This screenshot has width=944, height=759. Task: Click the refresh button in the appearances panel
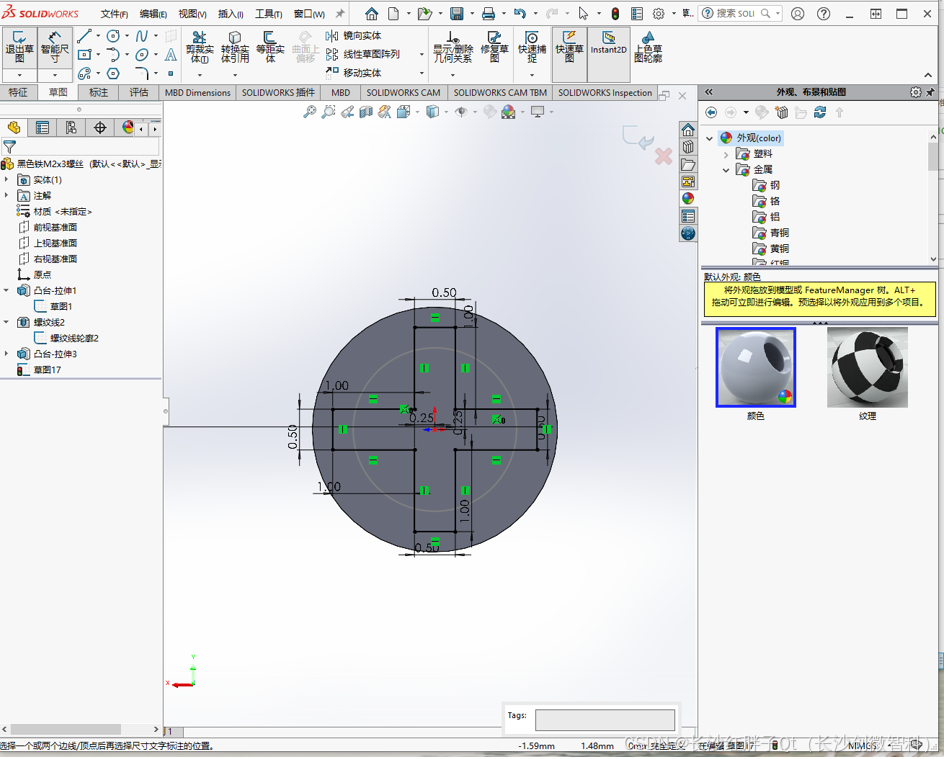pyautogui.click(x=820, y=112)
